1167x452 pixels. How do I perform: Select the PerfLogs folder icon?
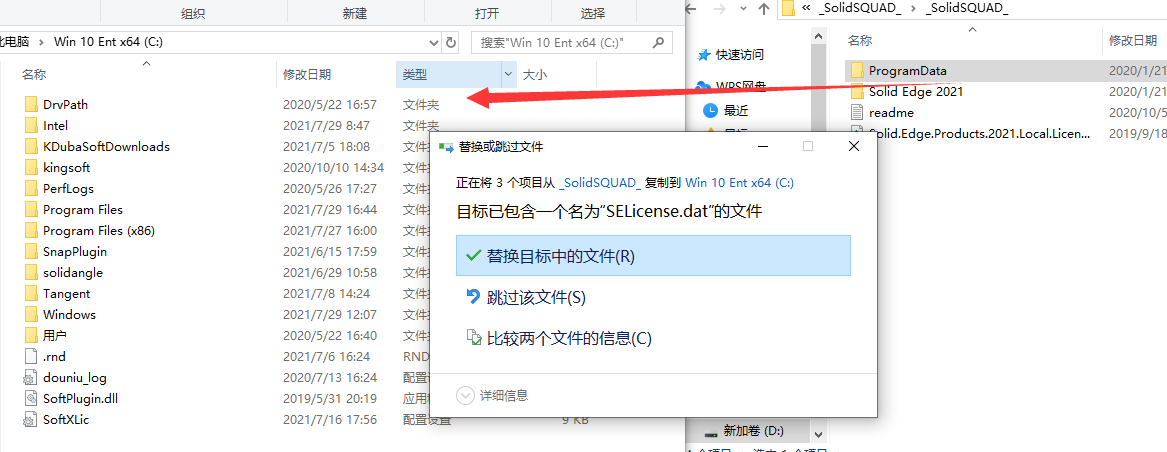[31, 188]
